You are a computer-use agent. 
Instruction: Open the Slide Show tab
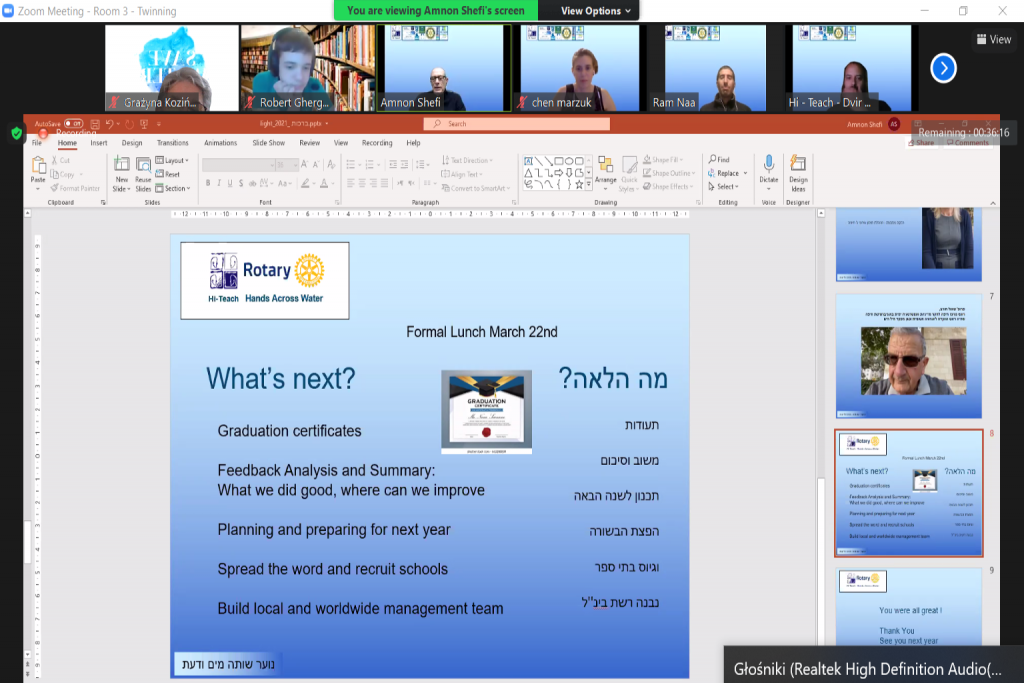click(268, 143)
